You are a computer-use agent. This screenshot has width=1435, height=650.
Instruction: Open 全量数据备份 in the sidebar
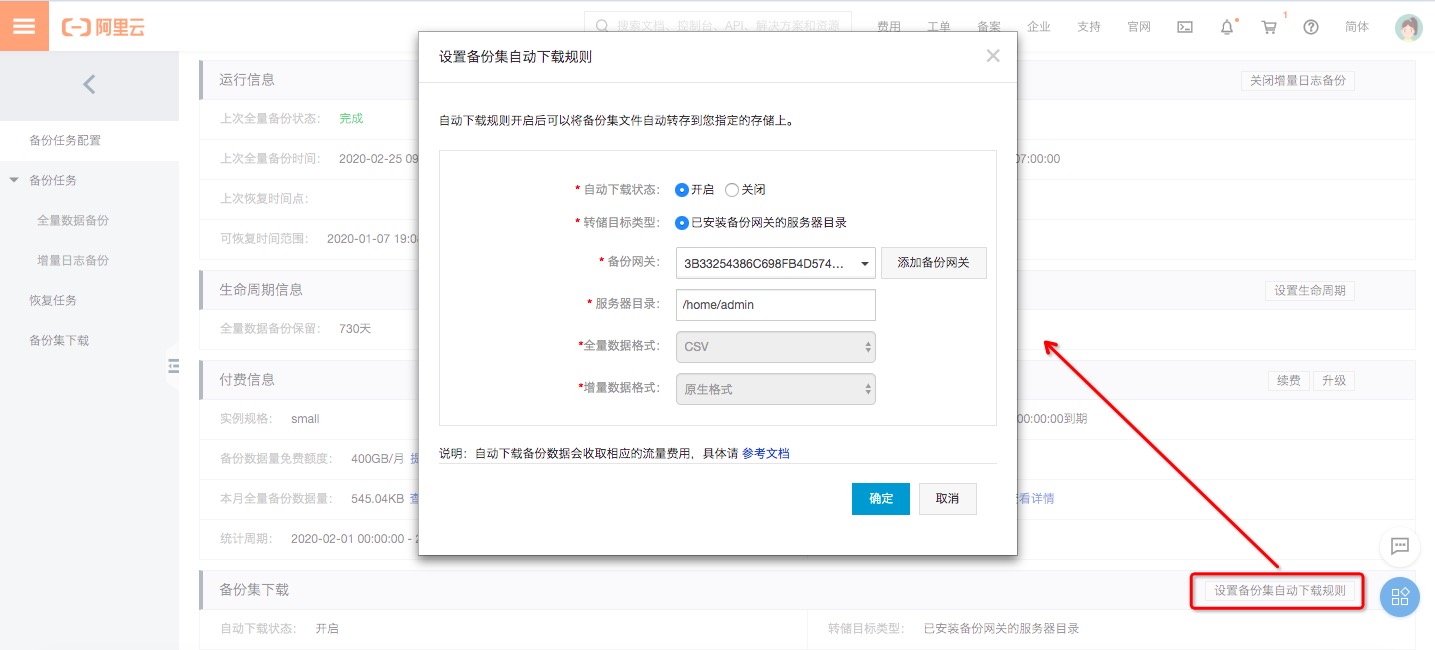tap(73, 220)
